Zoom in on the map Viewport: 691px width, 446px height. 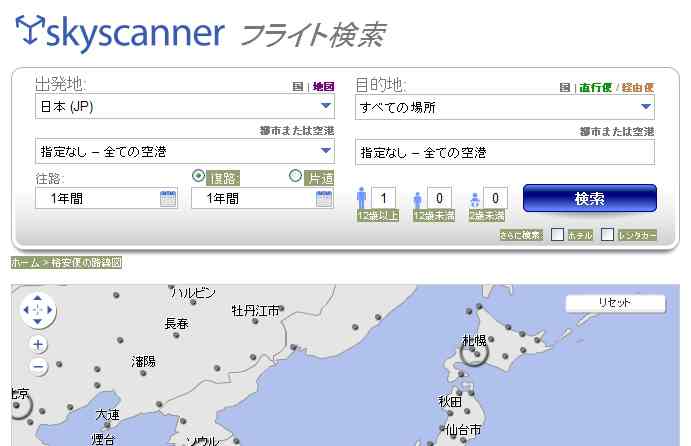(x=38, y=344)
